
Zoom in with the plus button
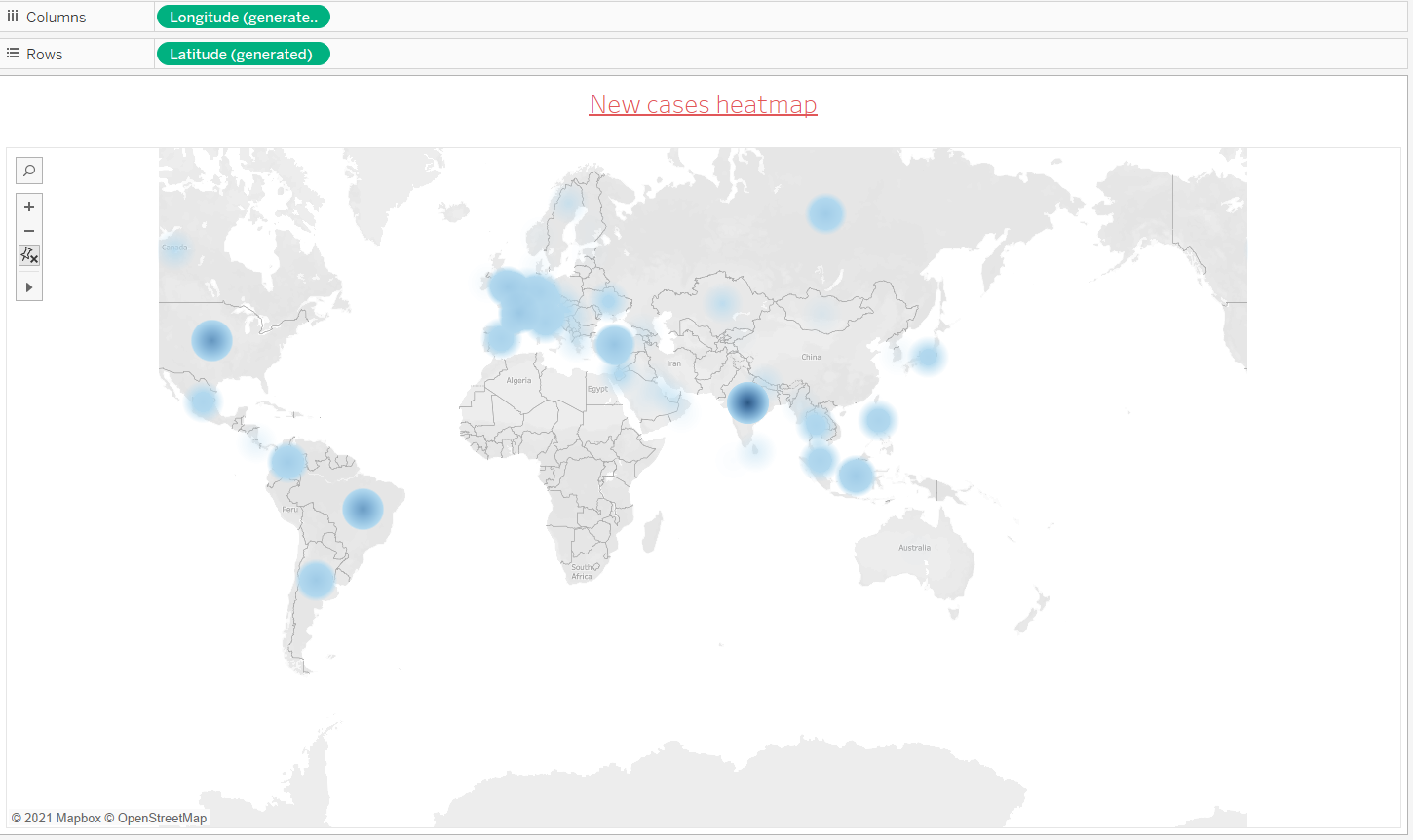[x=29, y=207]
